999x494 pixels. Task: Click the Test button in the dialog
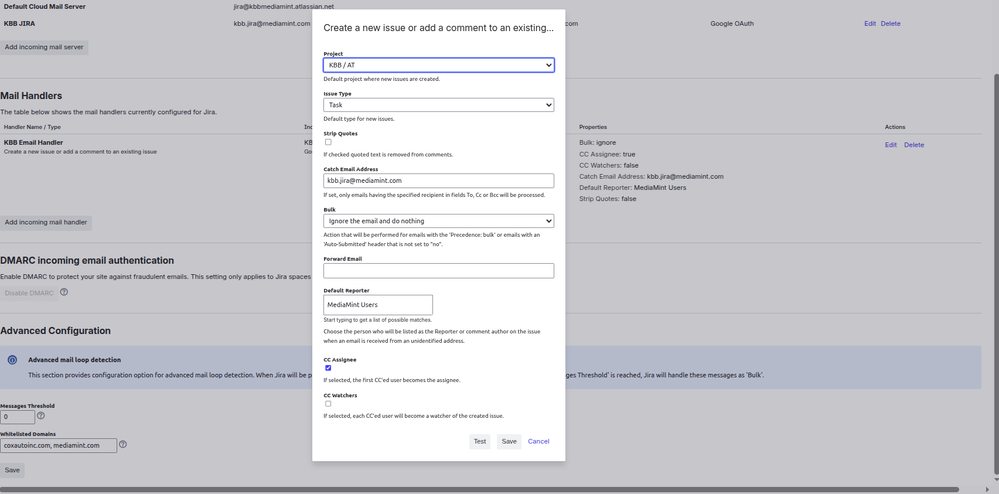pyautogui.click(x=480, y=442)
